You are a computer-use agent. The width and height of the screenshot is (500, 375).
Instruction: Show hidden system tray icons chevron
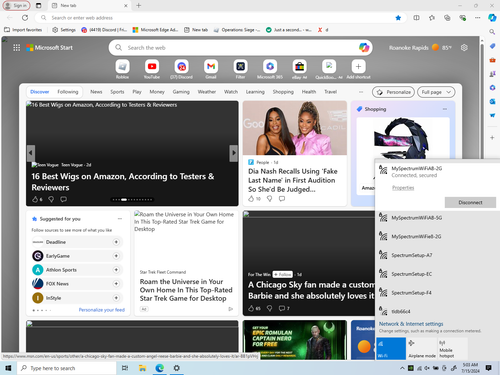coord(402,368)
